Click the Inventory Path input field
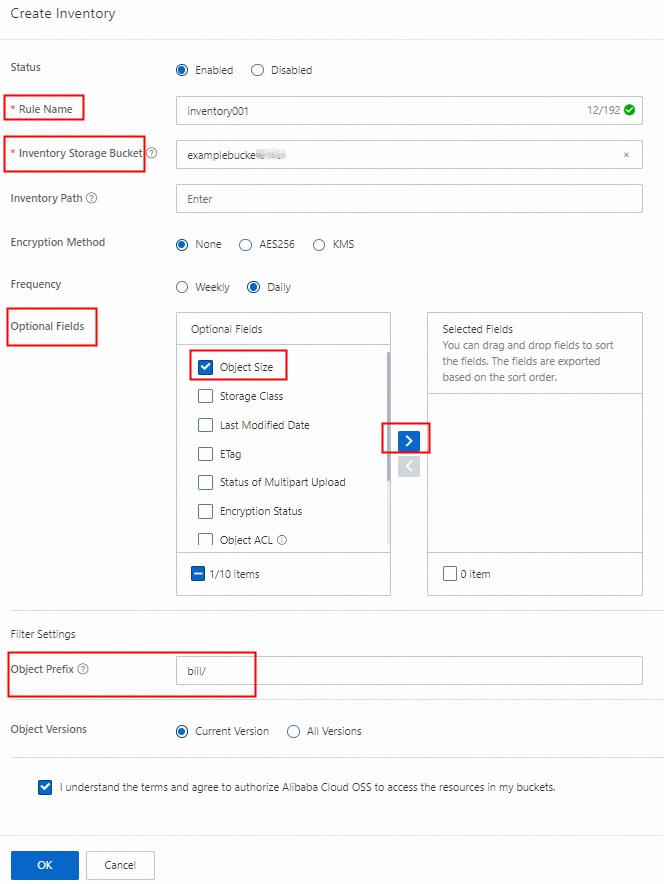 pos(410,198)
